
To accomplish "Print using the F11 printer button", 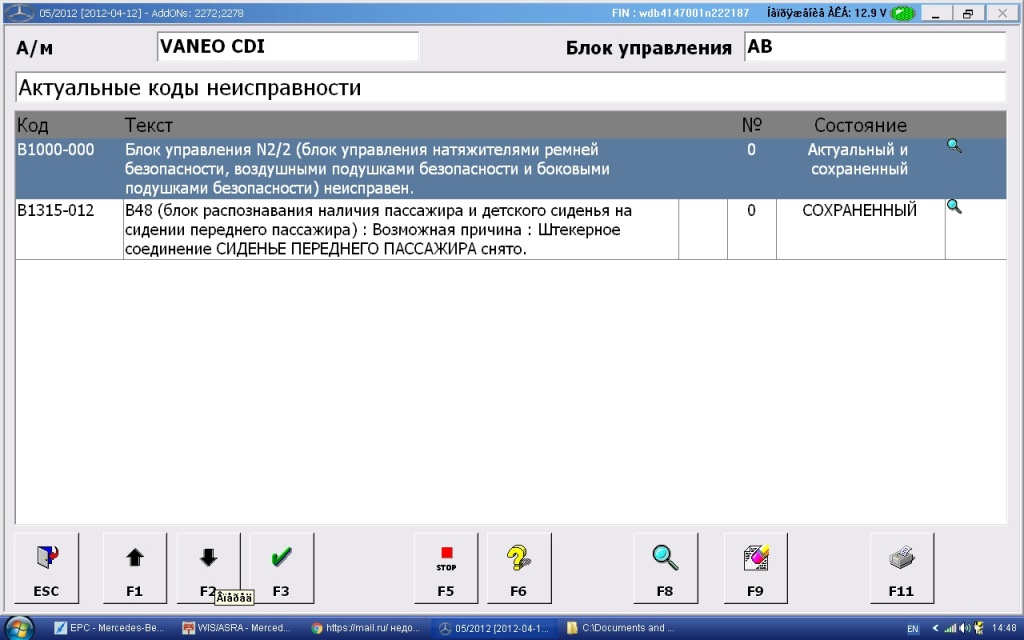I will (x=901, y=569).
